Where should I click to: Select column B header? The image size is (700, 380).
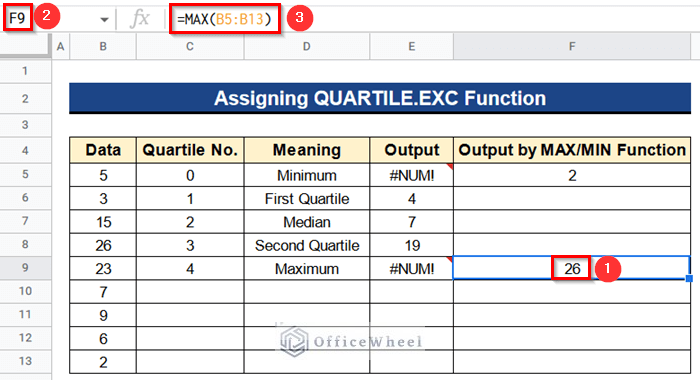click(103, 46)
